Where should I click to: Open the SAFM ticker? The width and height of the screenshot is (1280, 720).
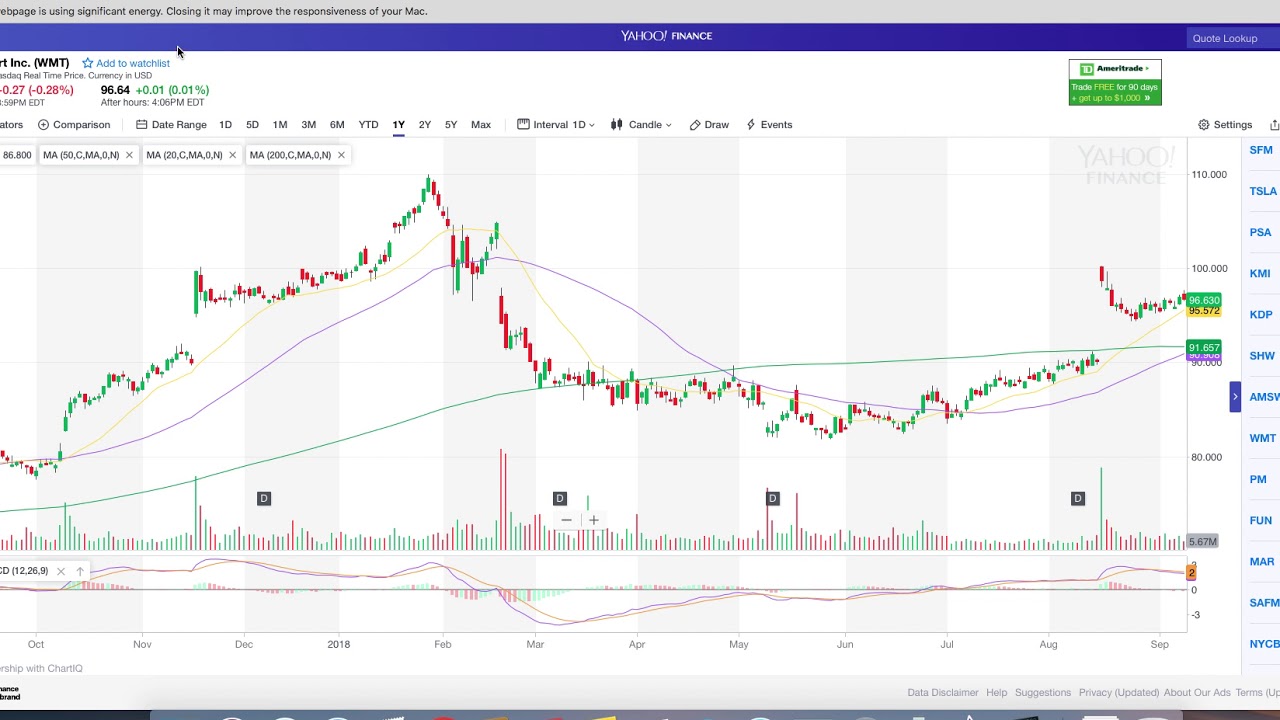(x=1264, y=603)
